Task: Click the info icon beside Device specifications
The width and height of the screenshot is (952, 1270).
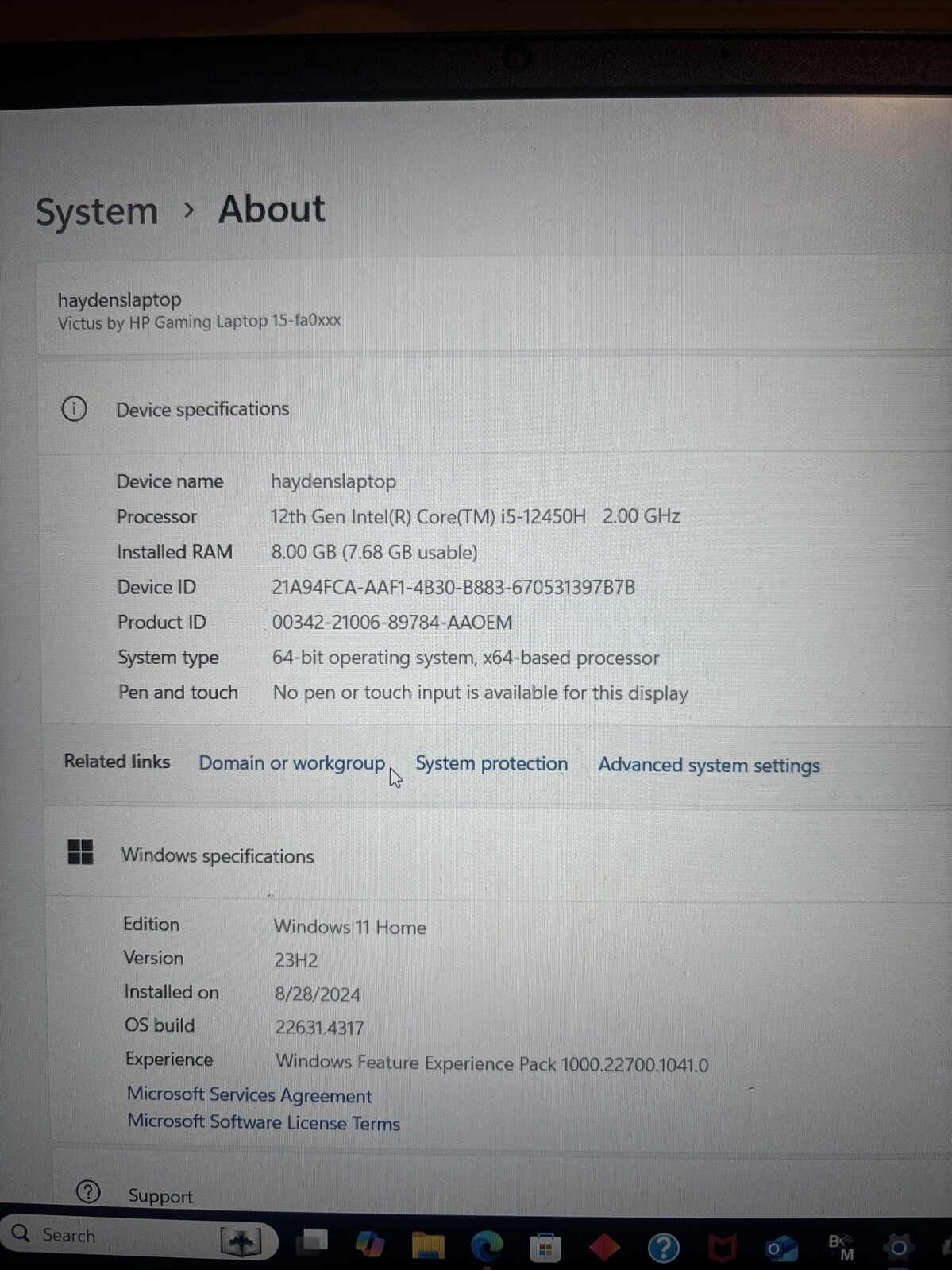Action: 74,409
